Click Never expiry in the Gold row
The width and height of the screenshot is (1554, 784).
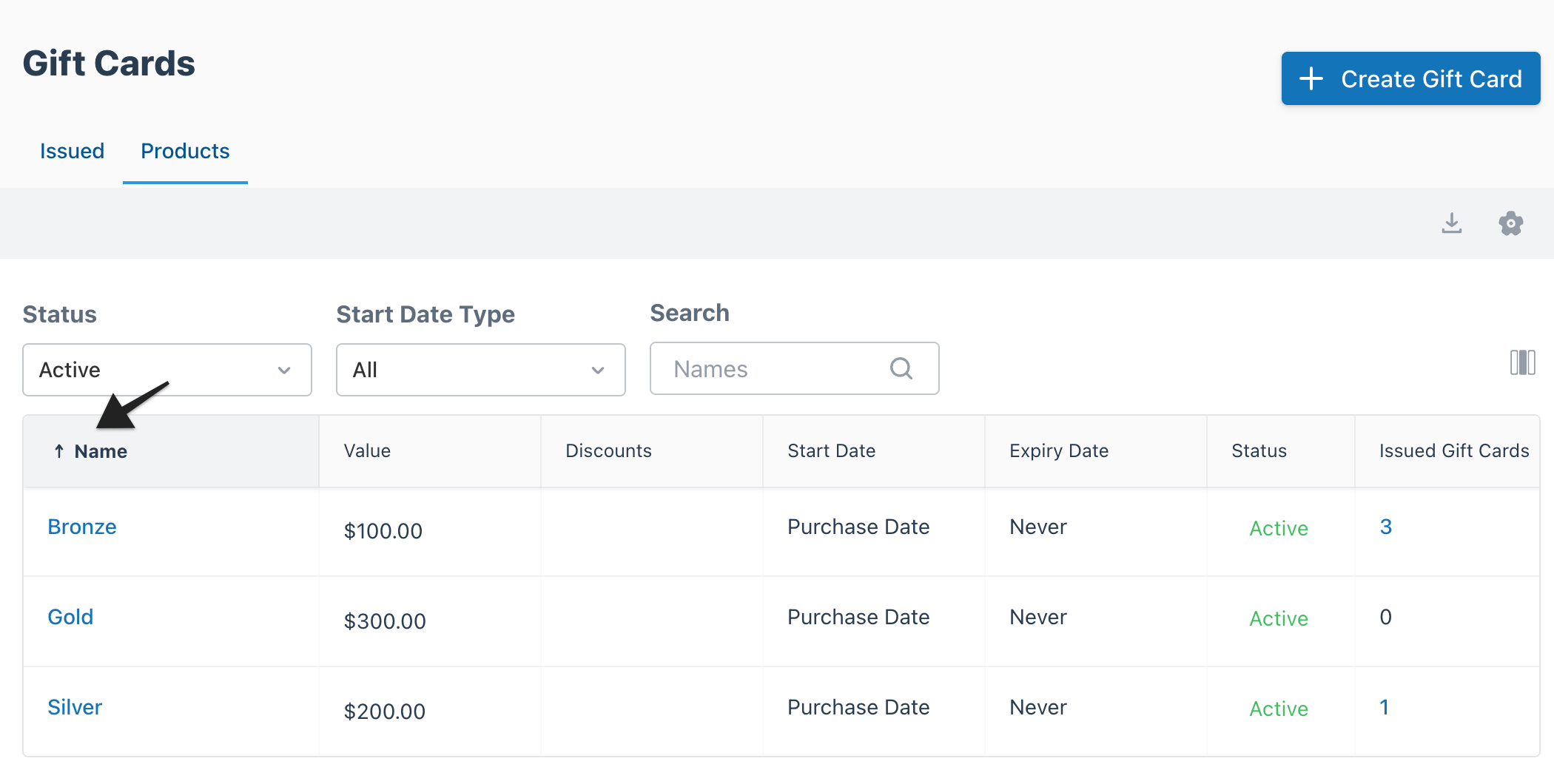[x=1038, y=617]
